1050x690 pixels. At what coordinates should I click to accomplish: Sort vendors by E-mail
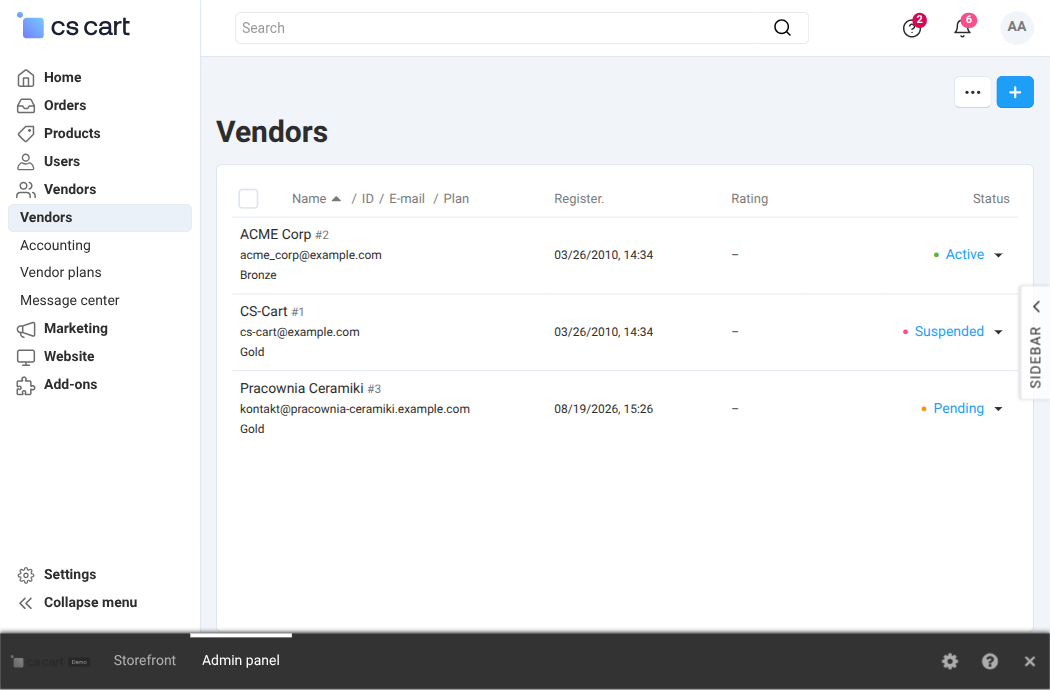407,198
